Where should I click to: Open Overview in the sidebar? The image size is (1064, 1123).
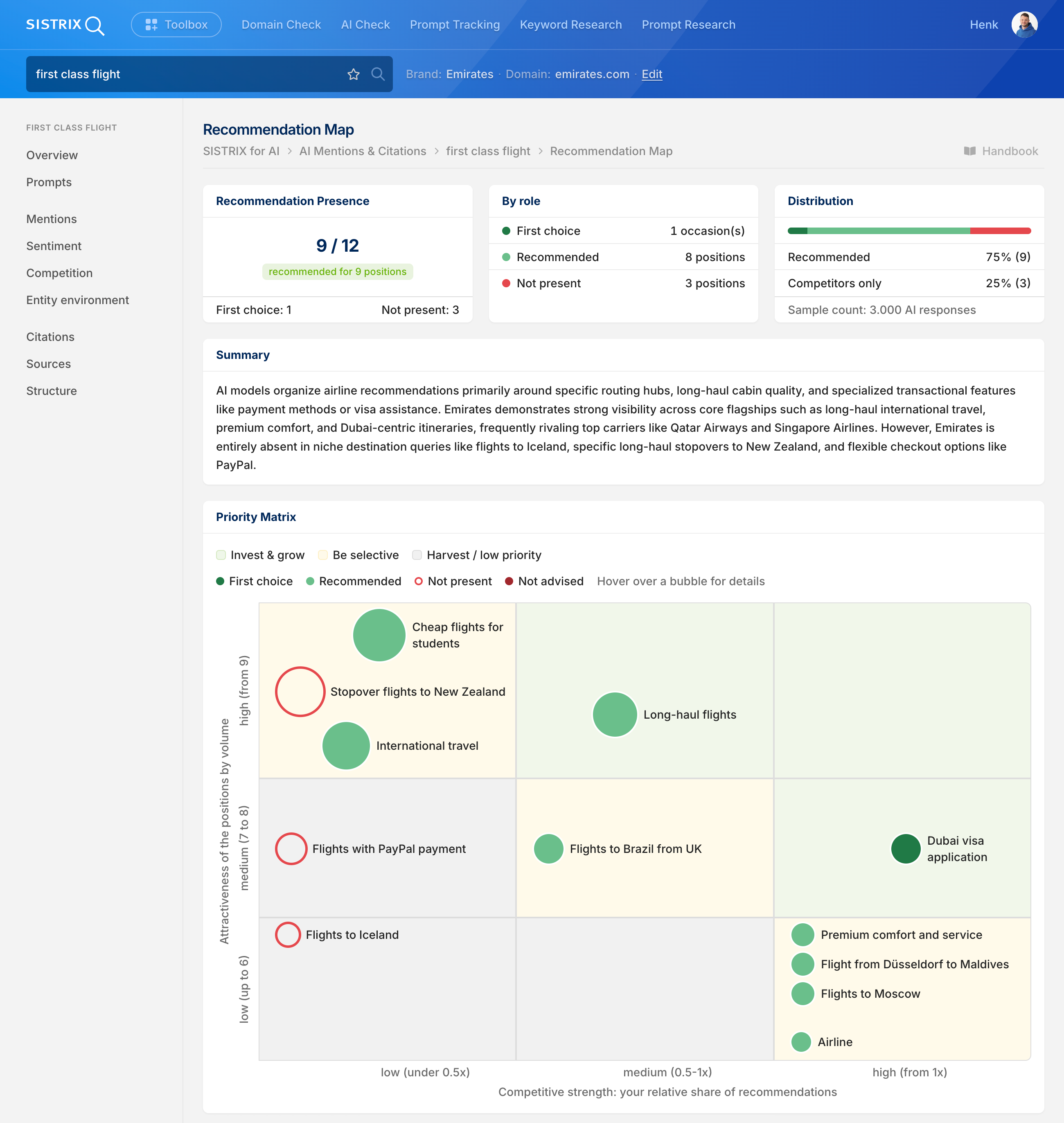tap(52, 156)
